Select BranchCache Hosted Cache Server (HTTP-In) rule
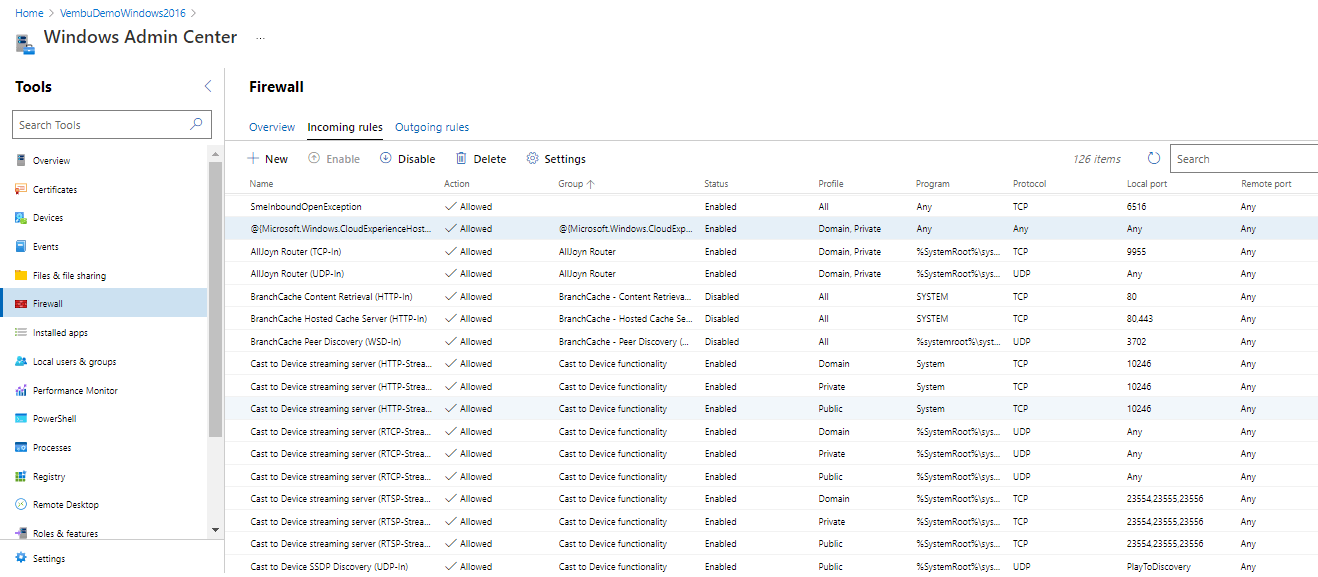This screenshot has height=577, width=1318. 771,319
